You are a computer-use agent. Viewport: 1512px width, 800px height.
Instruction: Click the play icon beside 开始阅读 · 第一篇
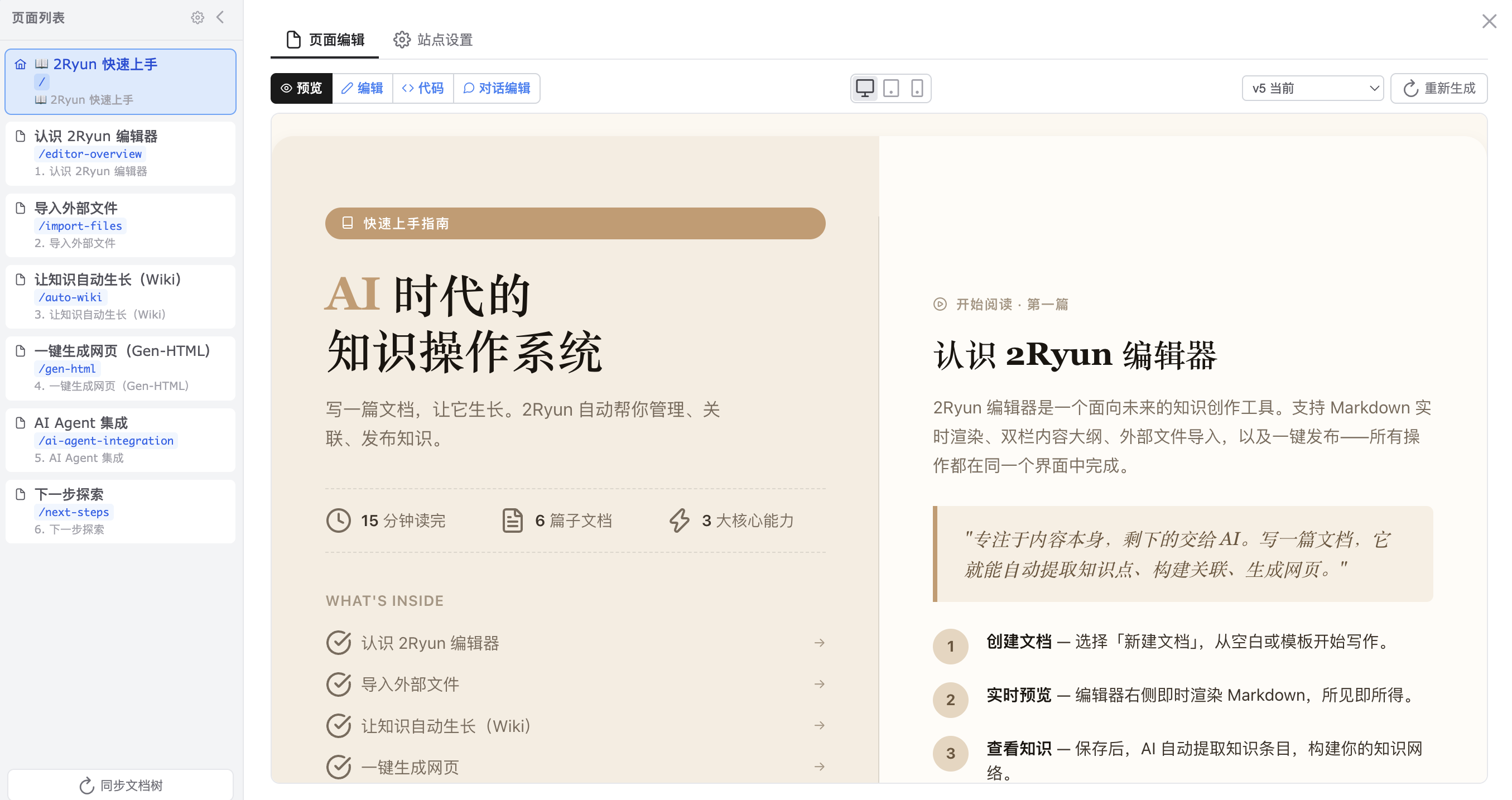[940, 304]
